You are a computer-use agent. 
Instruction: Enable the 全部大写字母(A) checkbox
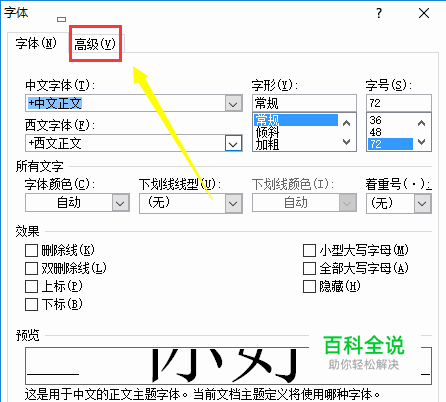tap(309, 268)
